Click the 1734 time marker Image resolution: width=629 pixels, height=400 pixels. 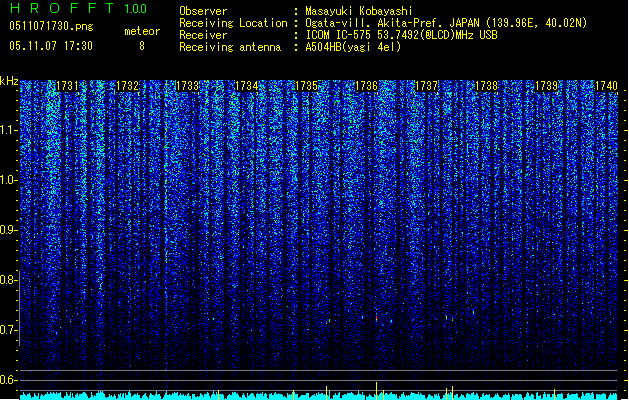pos(246,86)
